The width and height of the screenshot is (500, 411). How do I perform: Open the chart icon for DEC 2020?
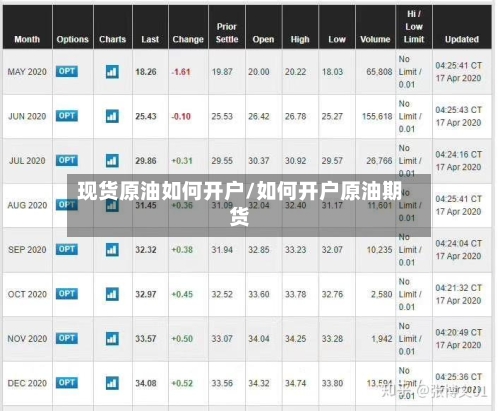click(112, 383)
